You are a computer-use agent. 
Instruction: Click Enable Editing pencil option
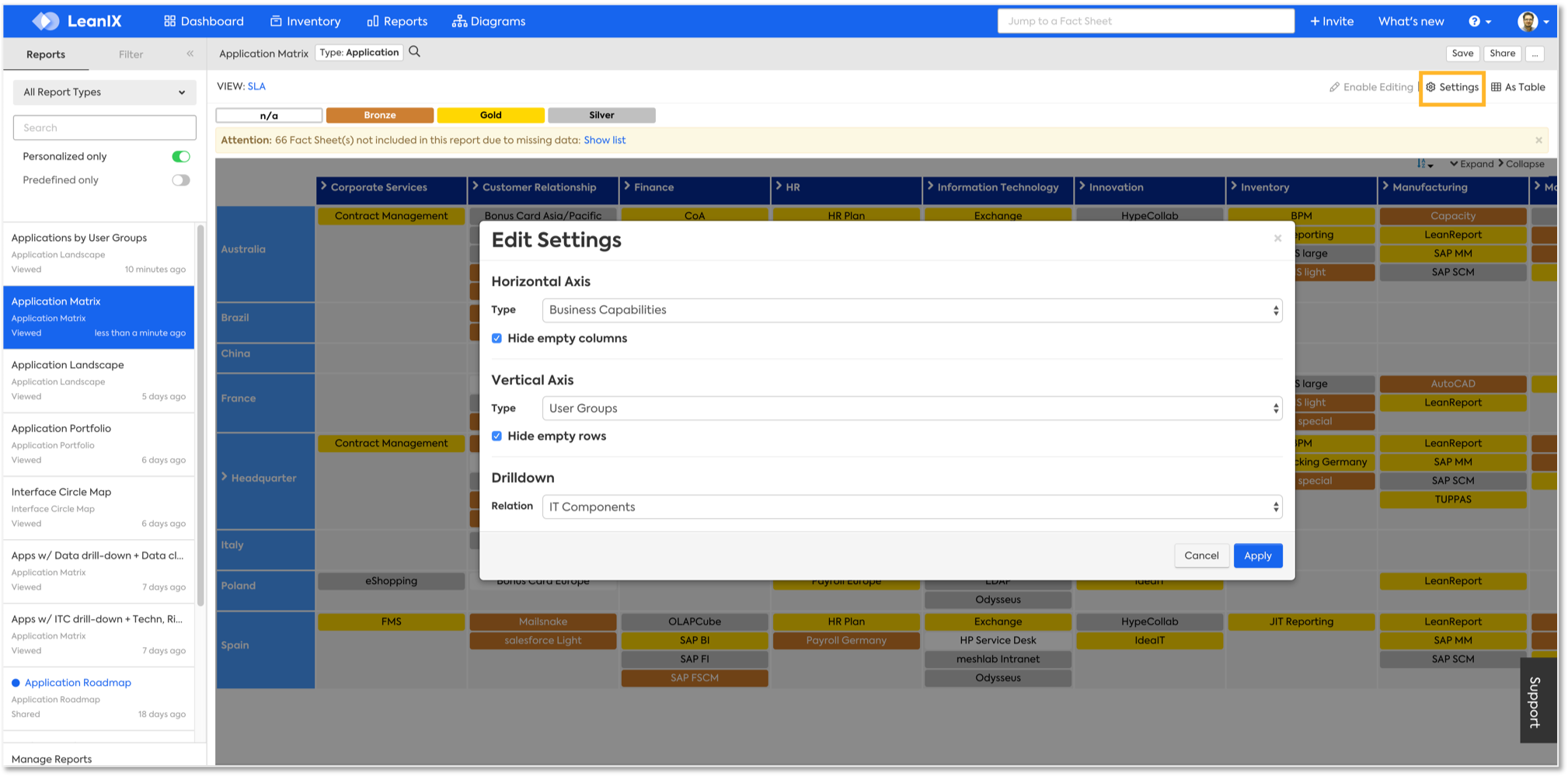tap(1371, 87)
